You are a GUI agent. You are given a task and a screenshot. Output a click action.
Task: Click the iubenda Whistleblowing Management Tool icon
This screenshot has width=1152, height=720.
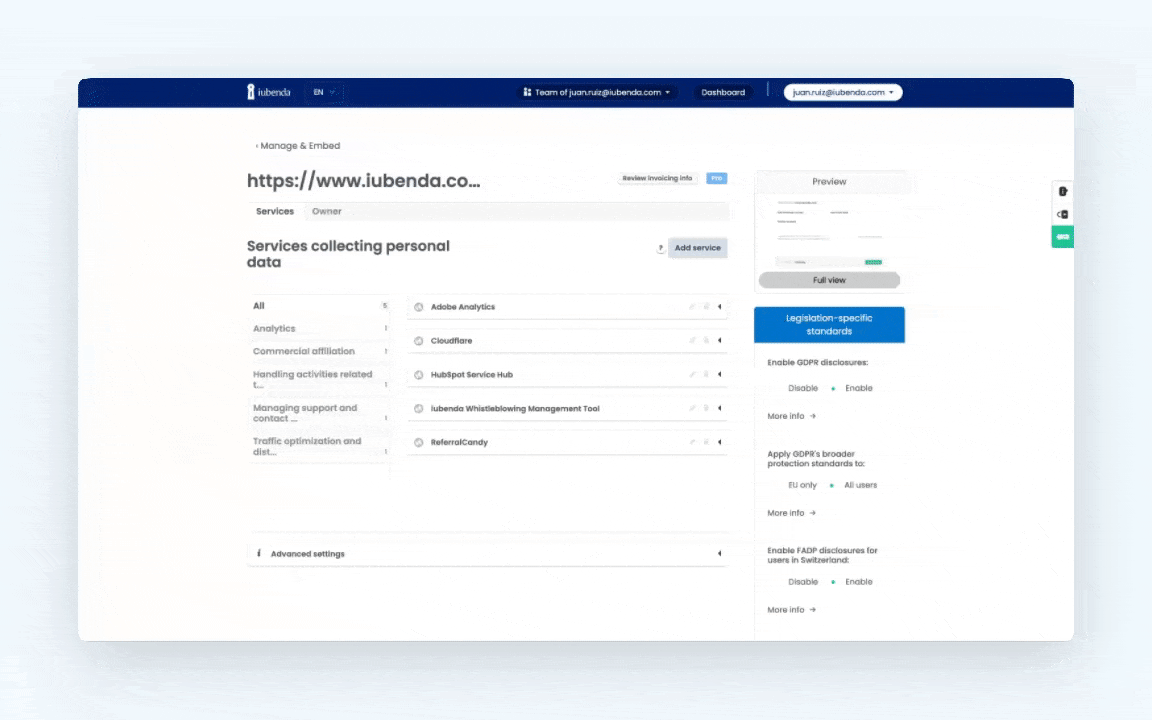419,408
